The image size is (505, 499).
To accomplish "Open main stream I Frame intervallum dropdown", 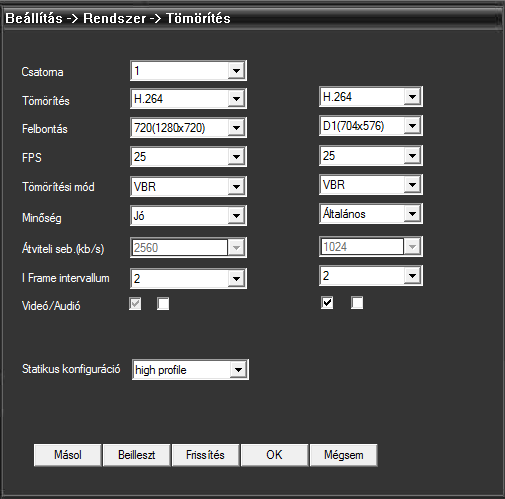I will pos(188,278).
